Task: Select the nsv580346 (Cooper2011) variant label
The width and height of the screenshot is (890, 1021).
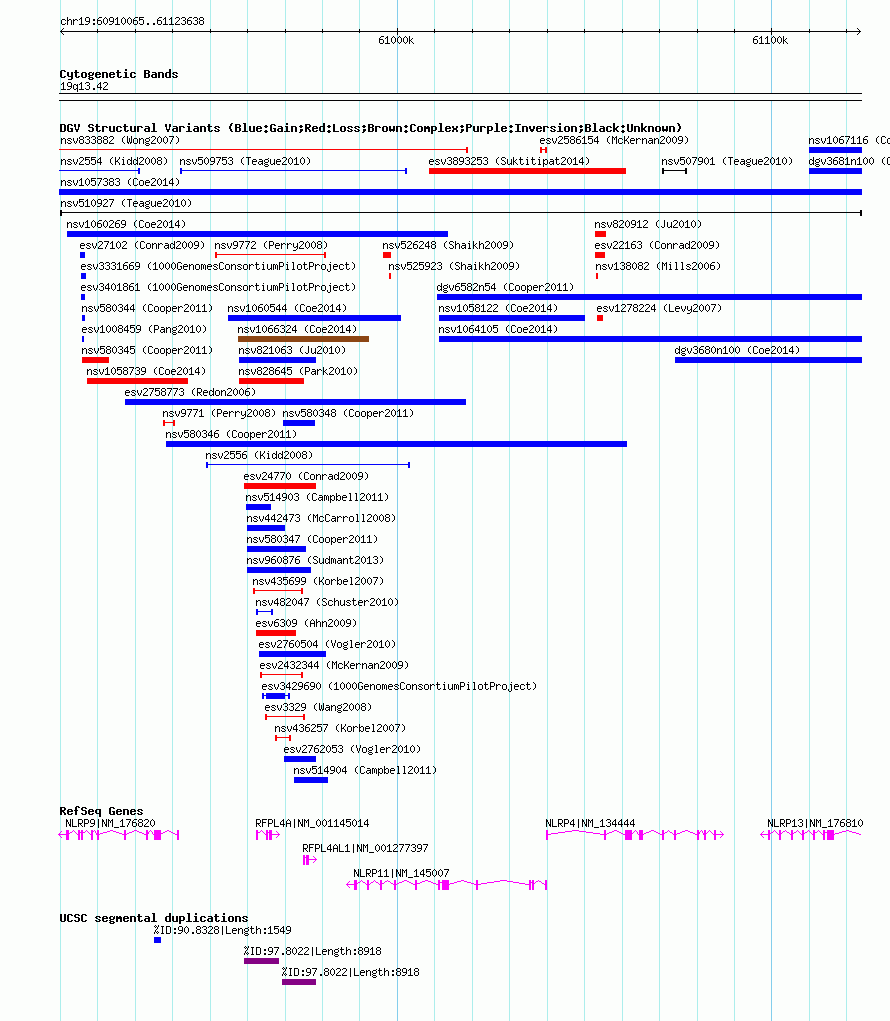Action: (231, 434)
